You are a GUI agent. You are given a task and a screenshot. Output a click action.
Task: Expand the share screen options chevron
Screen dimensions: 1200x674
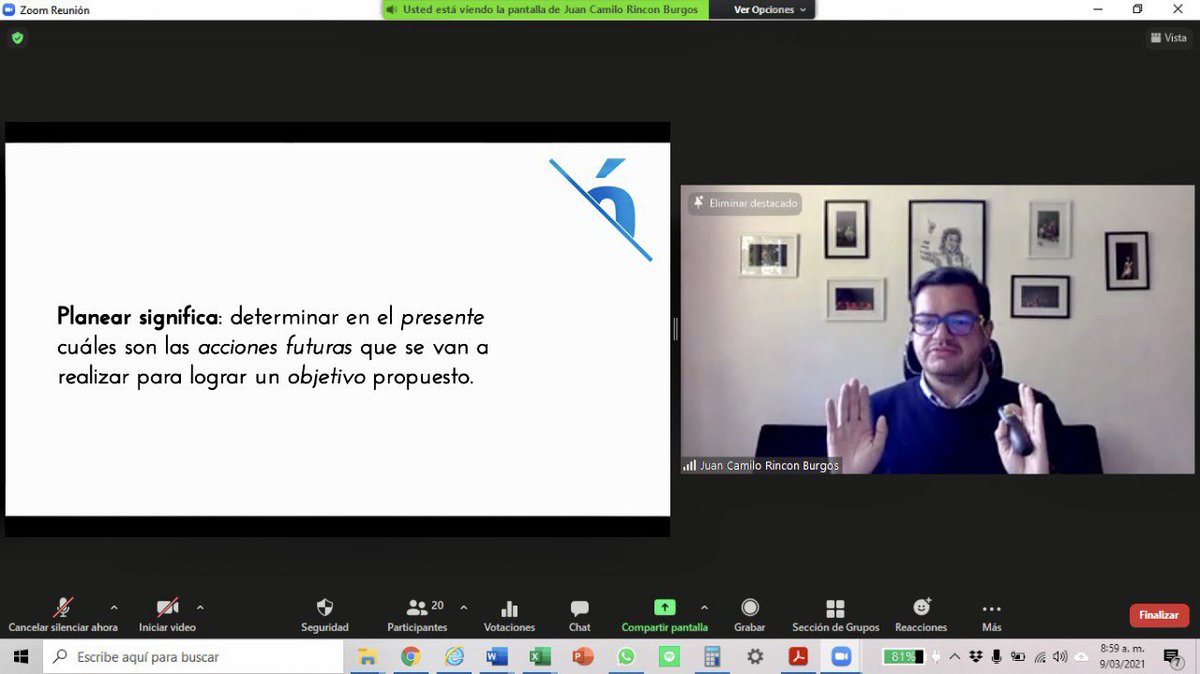(x=704, y=607)
